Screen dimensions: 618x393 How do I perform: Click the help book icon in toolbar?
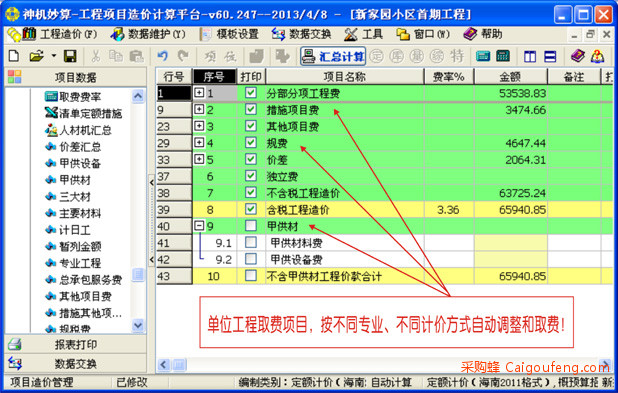pyautogui.click(x=577, y=56)
